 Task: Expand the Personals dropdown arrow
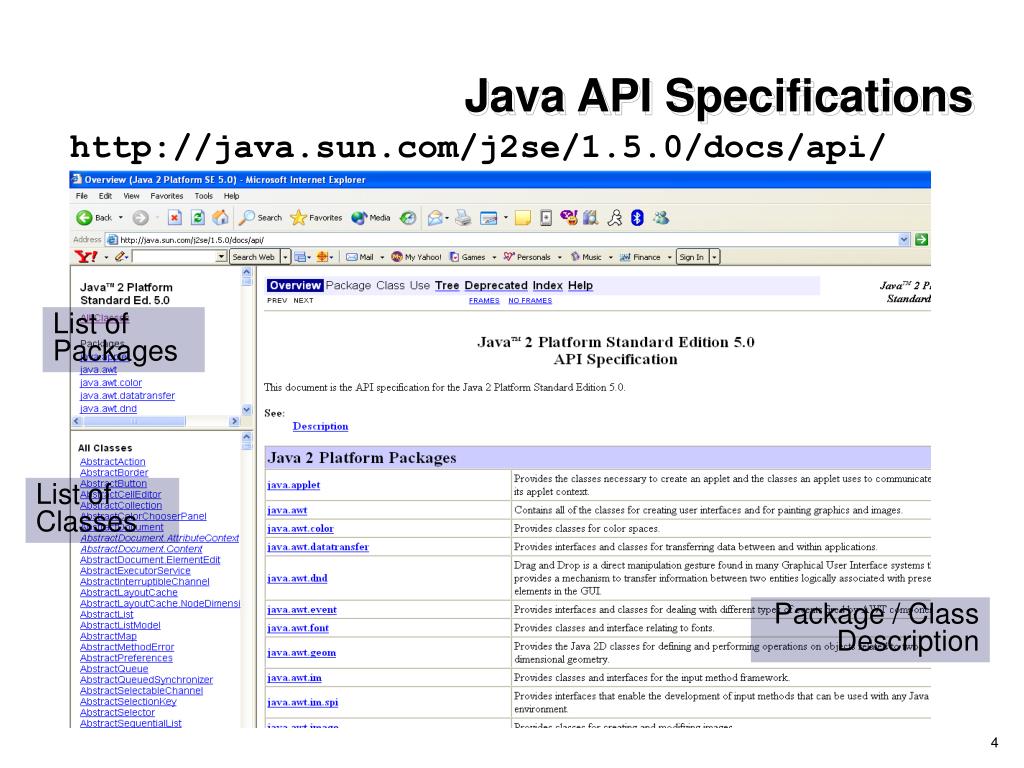click(560, 257)
